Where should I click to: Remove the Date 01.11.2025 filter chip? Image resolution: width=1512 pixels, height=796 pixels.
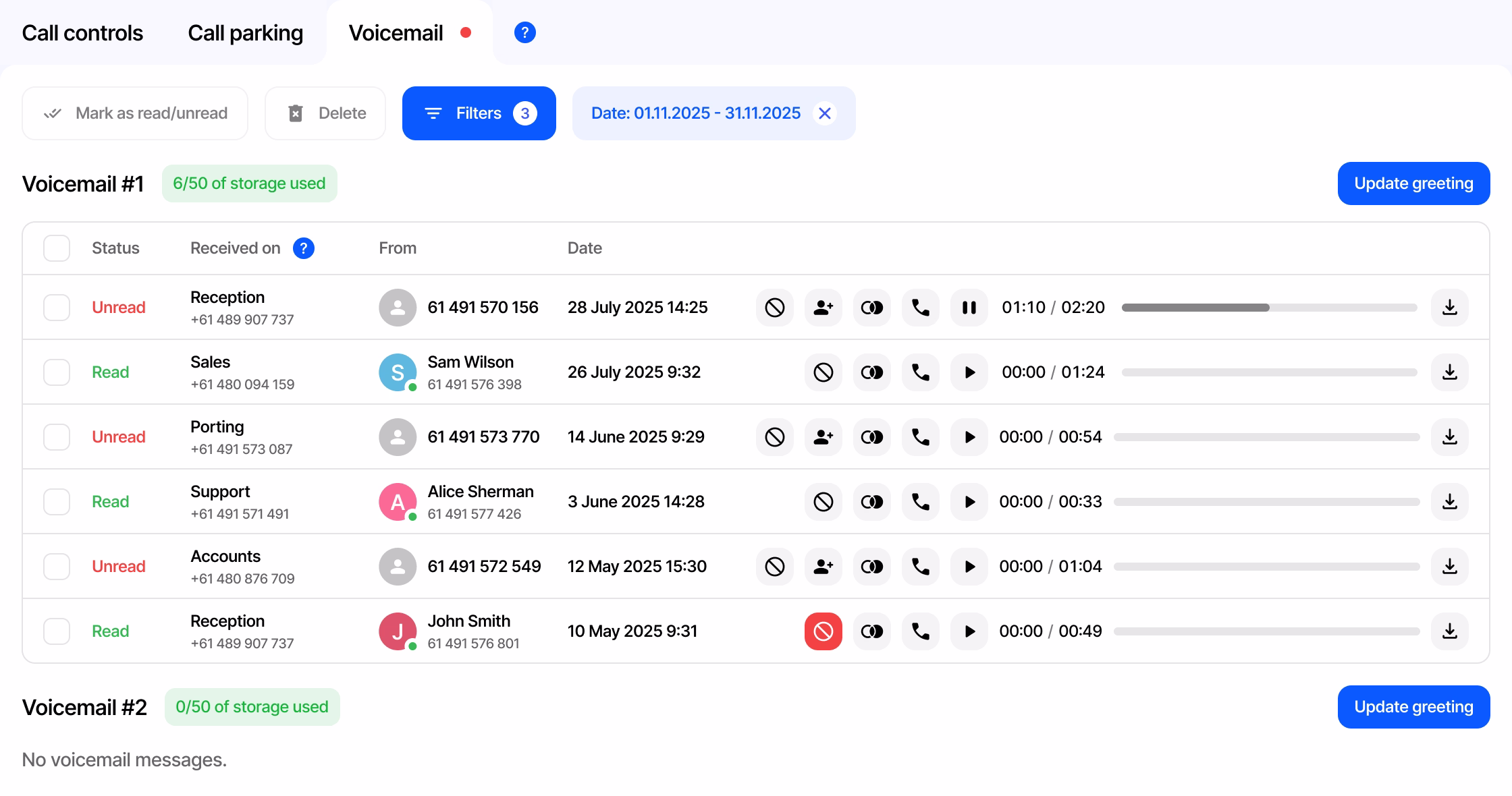825,113
